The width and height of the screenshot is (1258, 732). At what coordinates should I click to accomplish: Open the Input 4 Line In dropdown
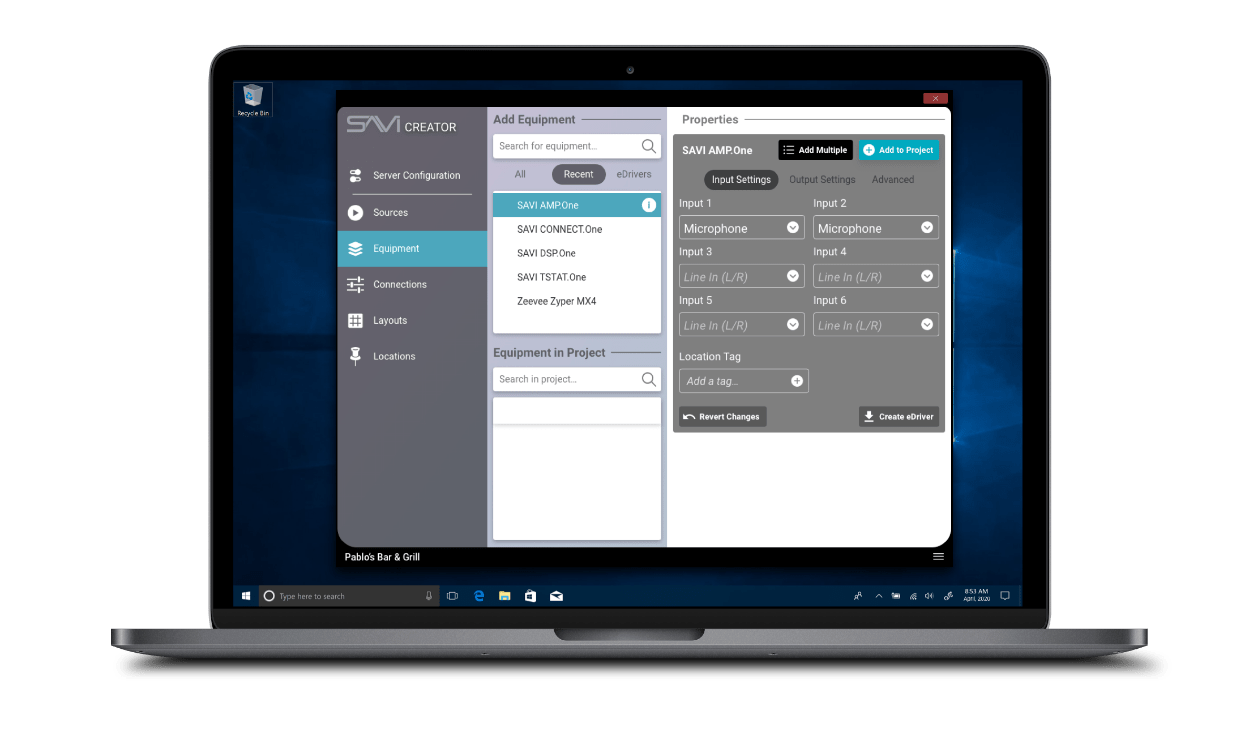pyautogui.click(x=876, y=276)
